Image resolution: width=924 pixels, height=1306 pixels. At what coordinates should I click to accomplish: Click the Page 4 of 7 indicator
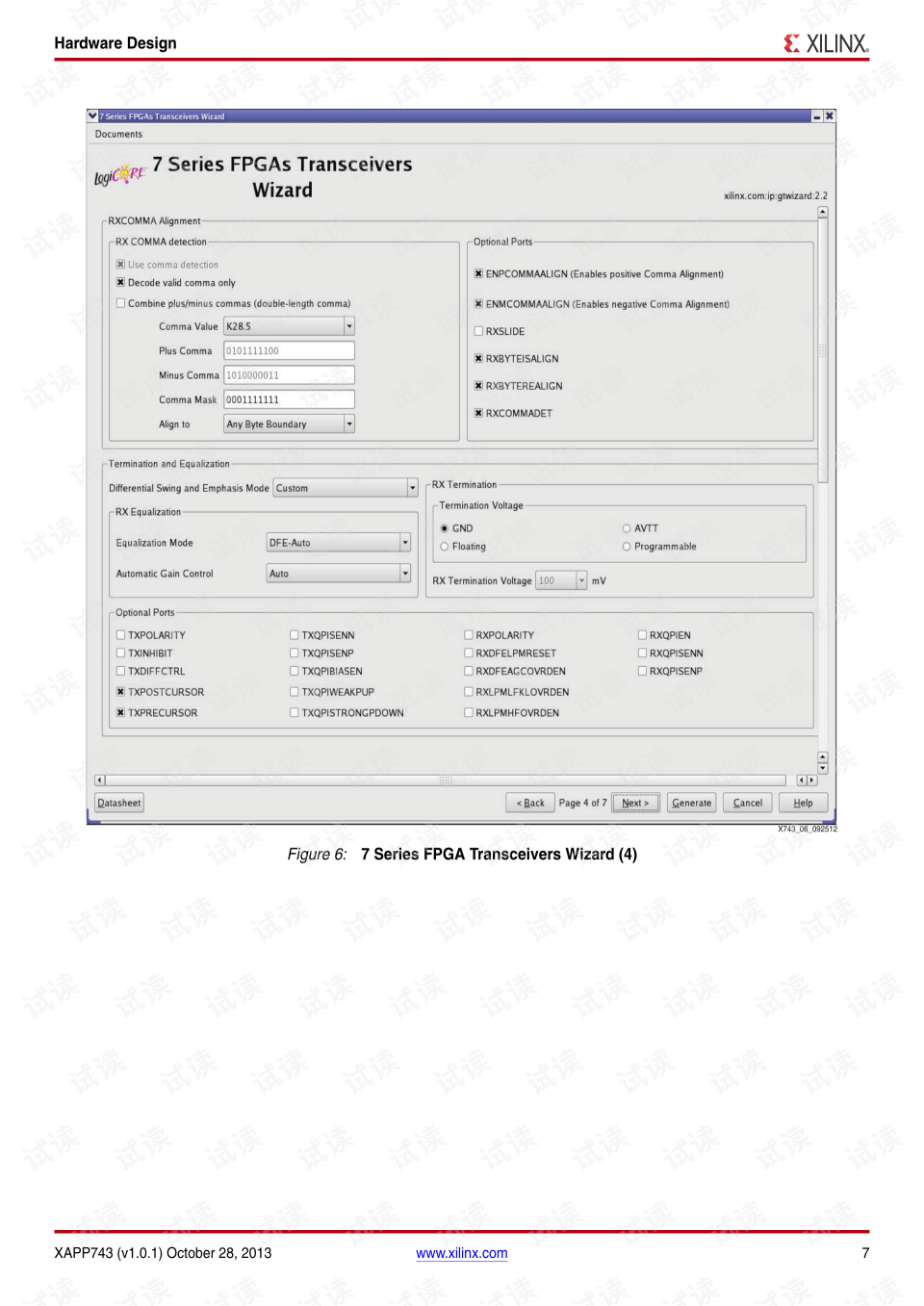(x=583, y=803)
